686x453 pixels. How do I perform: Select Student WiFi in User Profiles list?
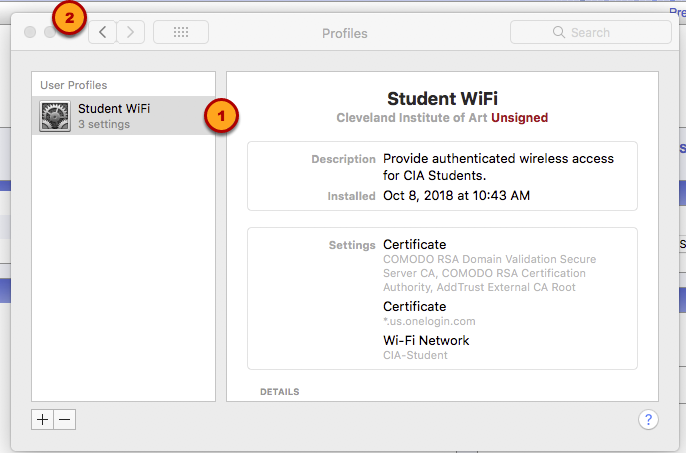pyautogui.click(x=123, y=116)
